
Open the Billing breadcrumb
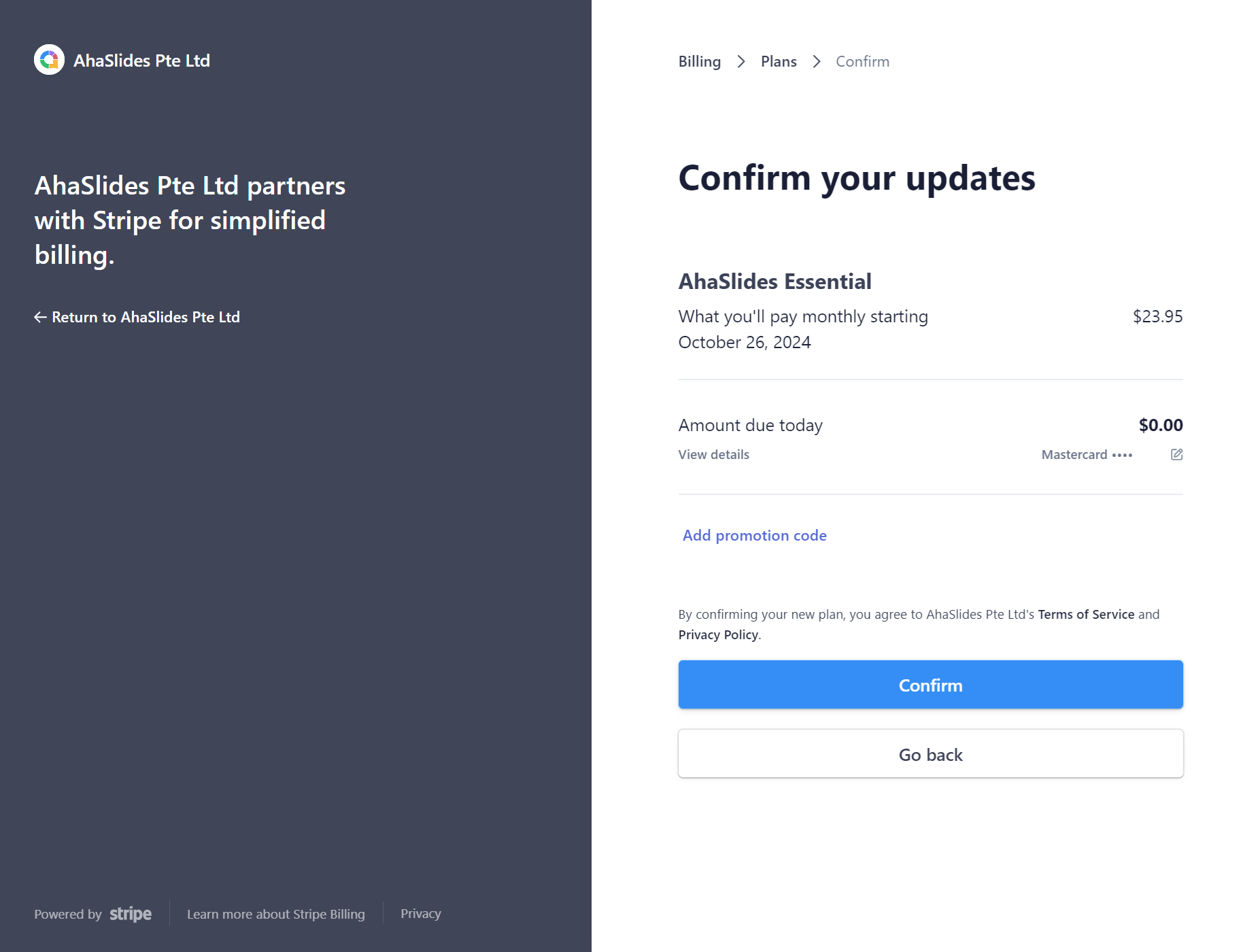point(700,61)
